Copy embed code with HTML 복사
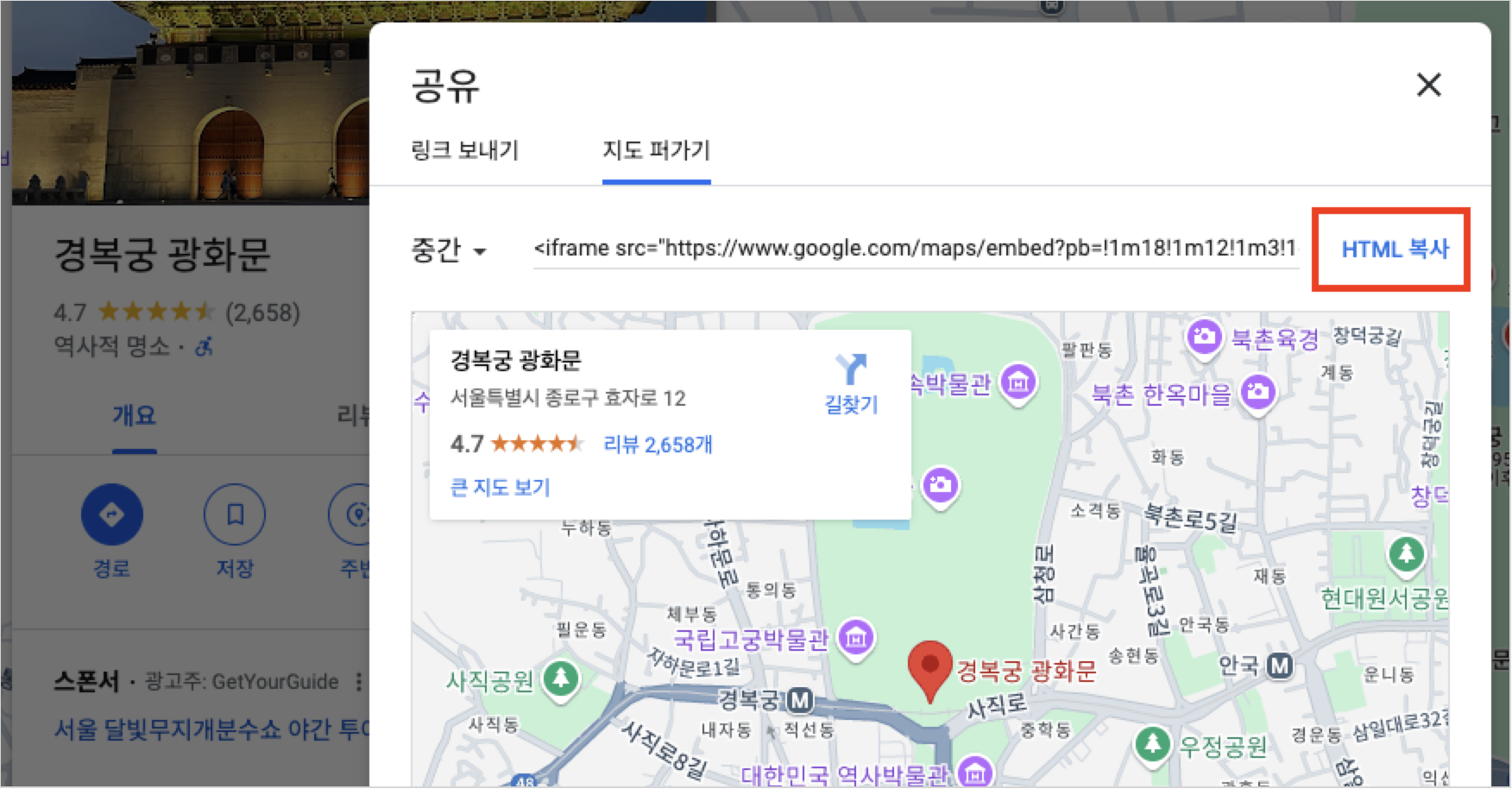Screen dimensions: 1512x789 coord(1395,249)
